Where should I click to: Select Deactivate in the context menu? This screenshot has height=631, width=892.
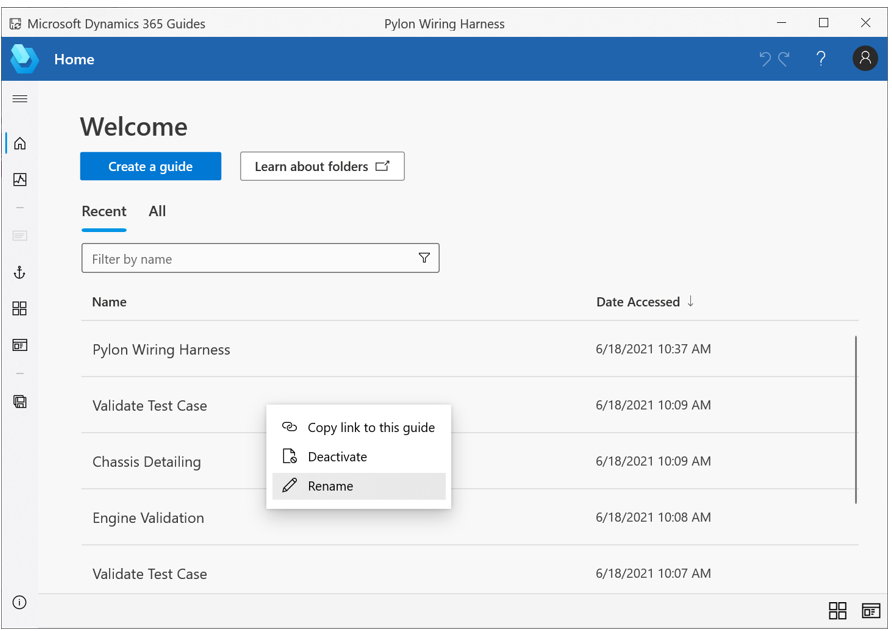(x=358, y=456)
